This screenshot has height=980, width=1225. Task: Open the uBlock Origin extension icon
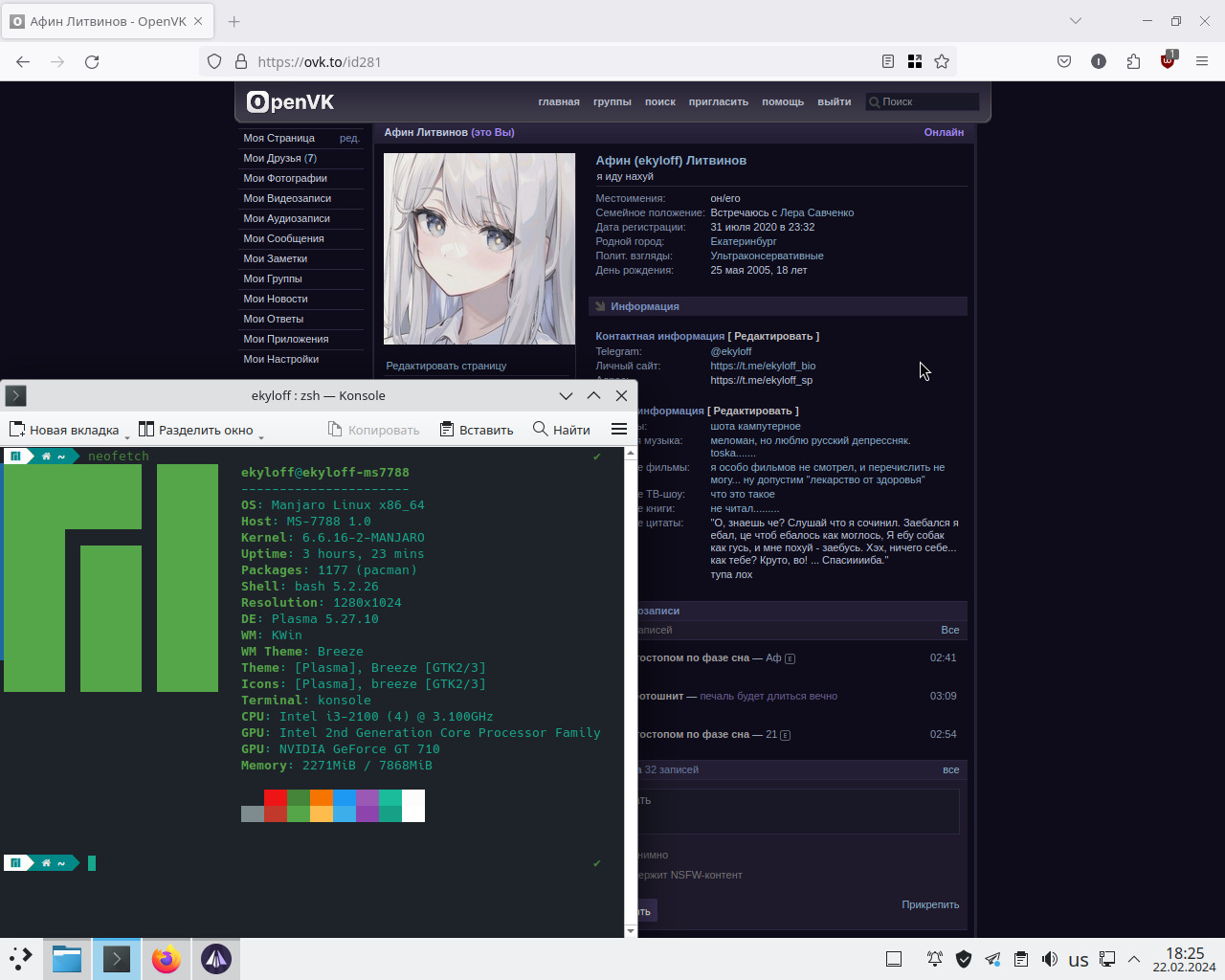1168,61
